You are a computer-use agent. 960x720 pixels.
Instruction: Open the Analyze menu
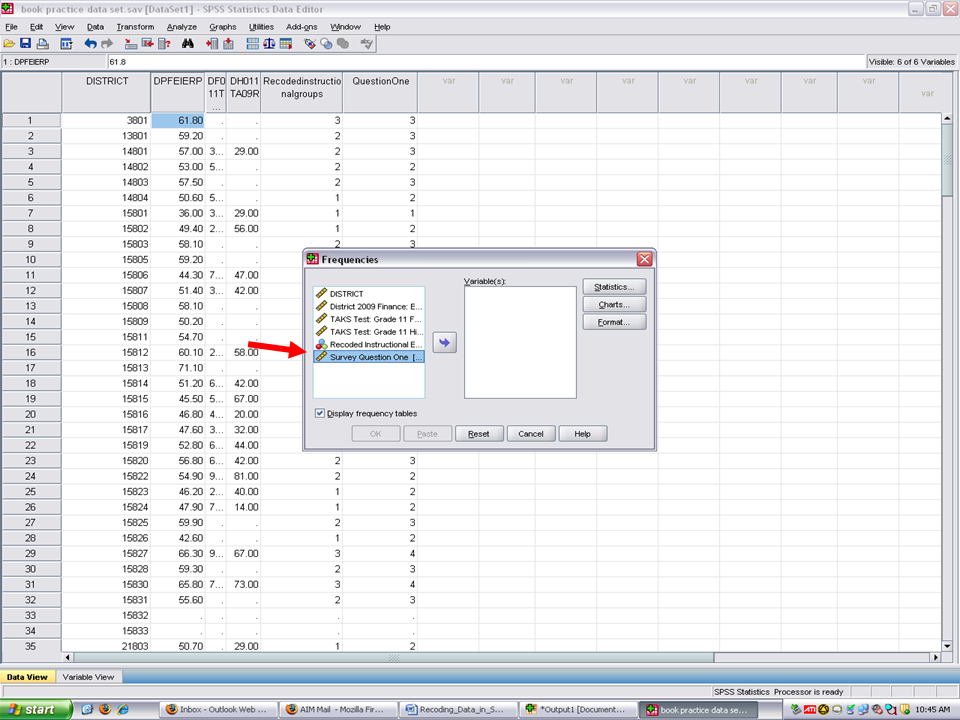[x=182, y=26]
